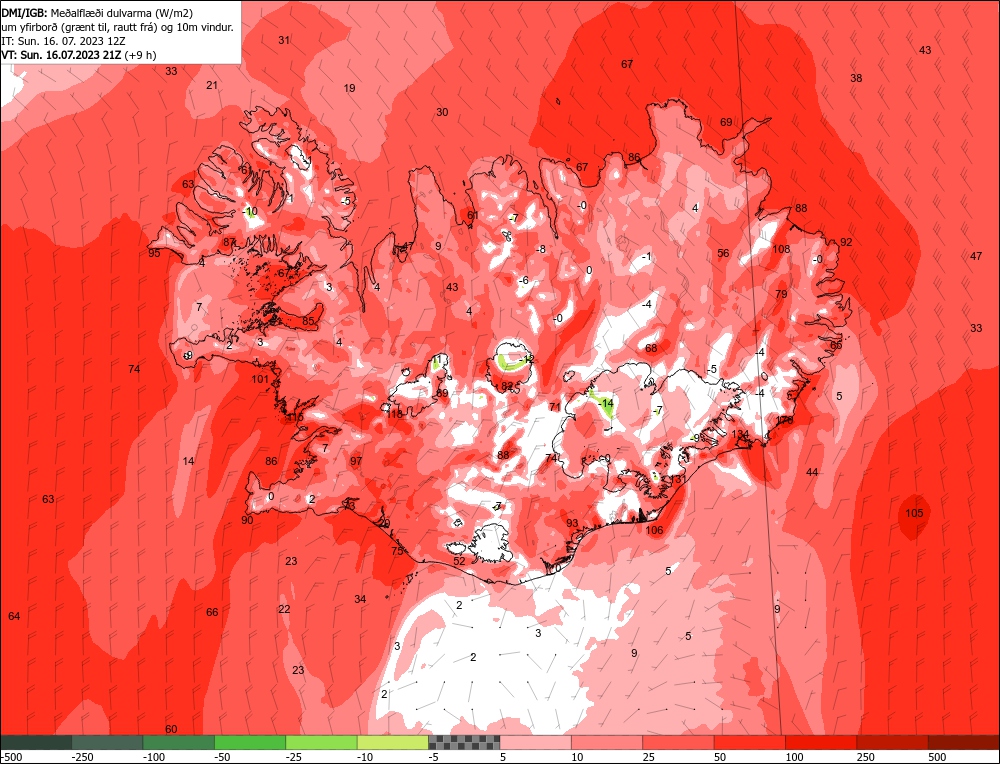
Task: Select the checkered legend swatch from -5 to 5
Action: coord(464,742)
